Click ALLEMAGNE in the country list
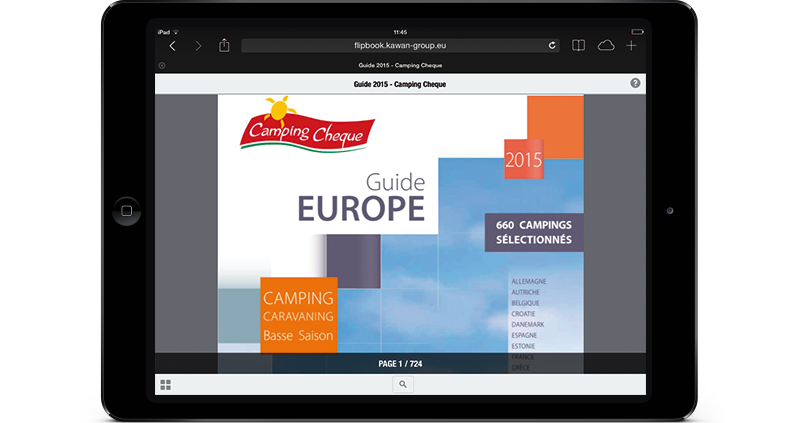800x423 pixels. click(529, 282)
